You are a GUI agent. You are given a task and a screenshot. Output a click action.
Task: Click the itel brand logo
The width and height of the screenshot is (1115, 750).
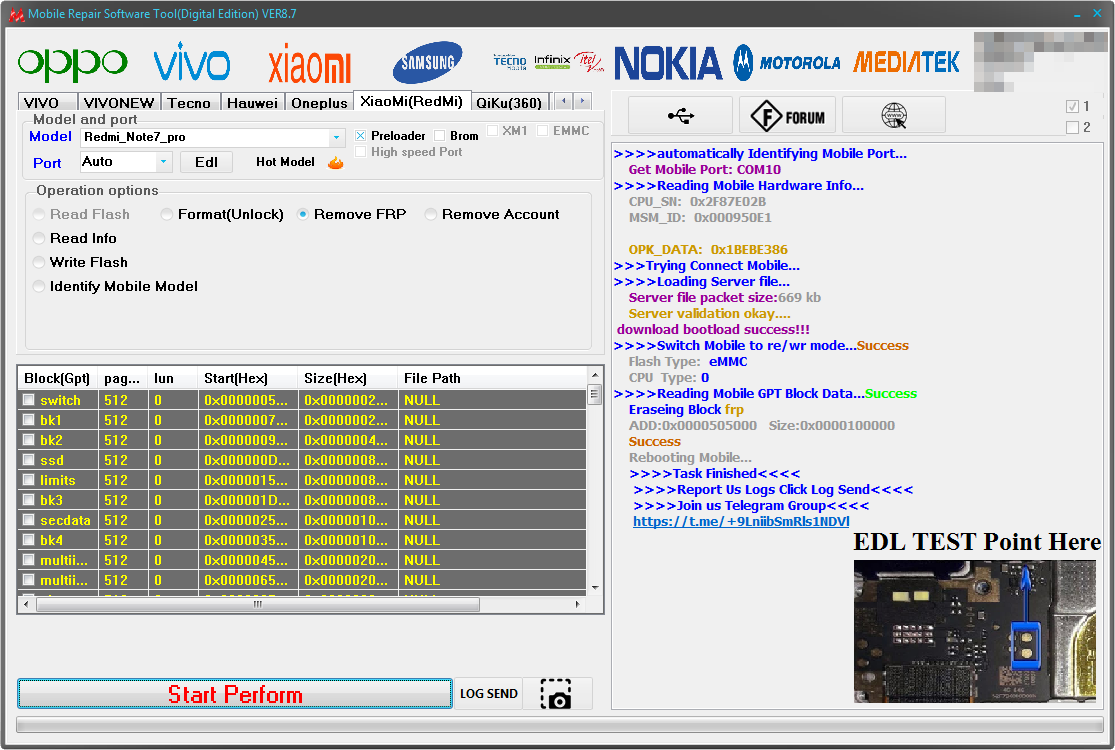pos(589,62)
